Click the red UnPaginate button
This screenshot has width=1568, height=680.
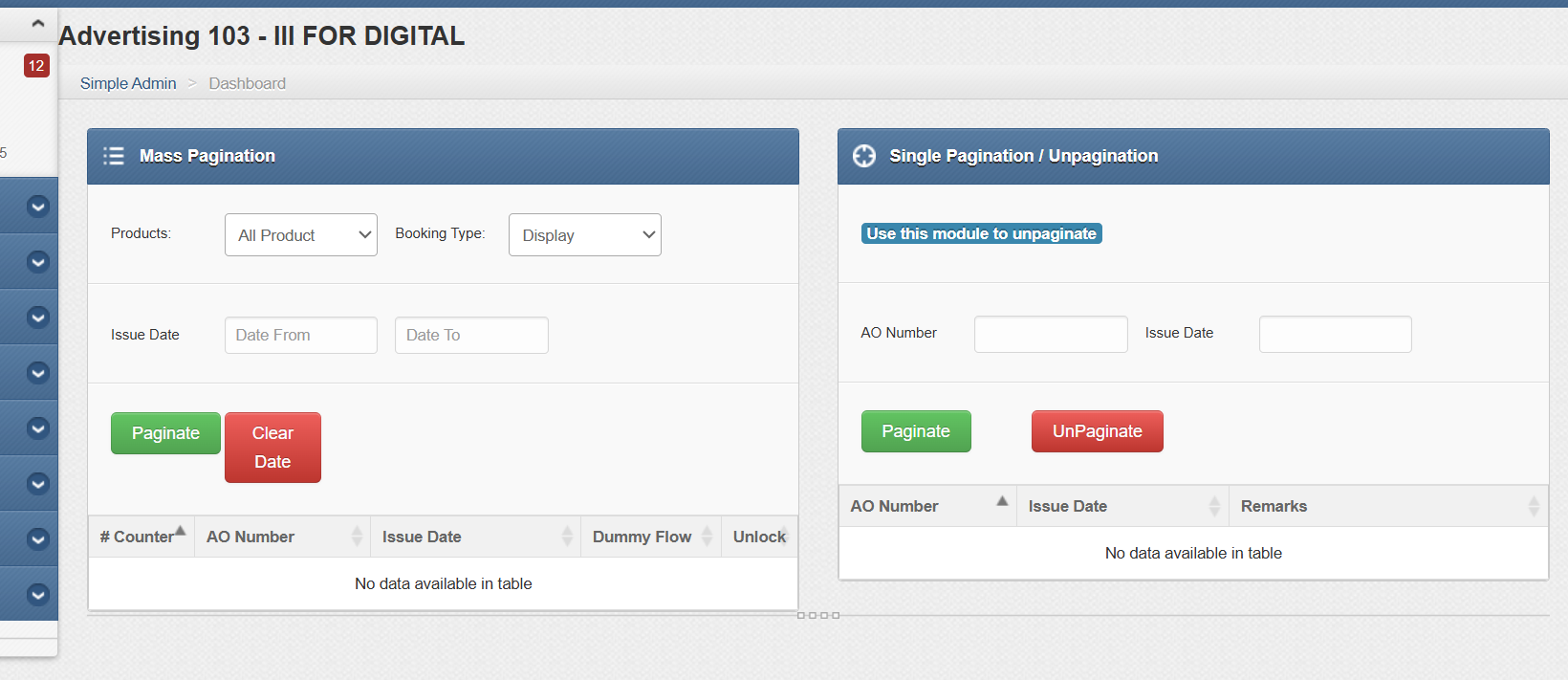(1097, 431)
